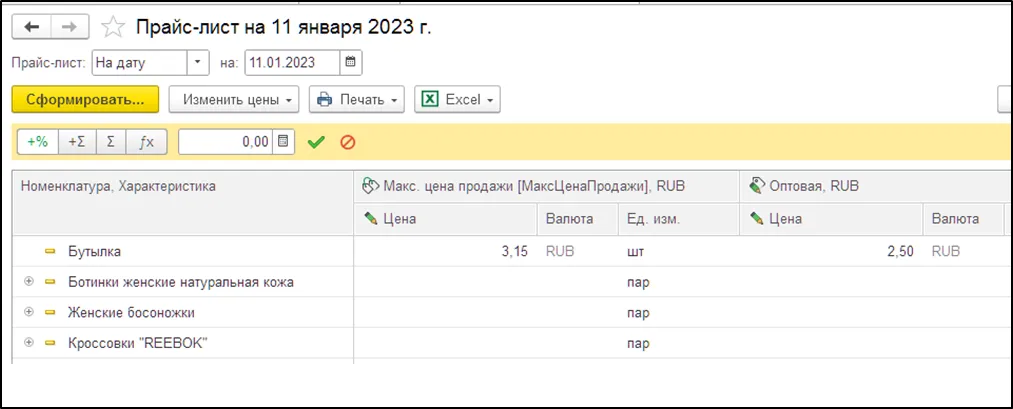Open the Печать dropdown menu

[356, 100]
